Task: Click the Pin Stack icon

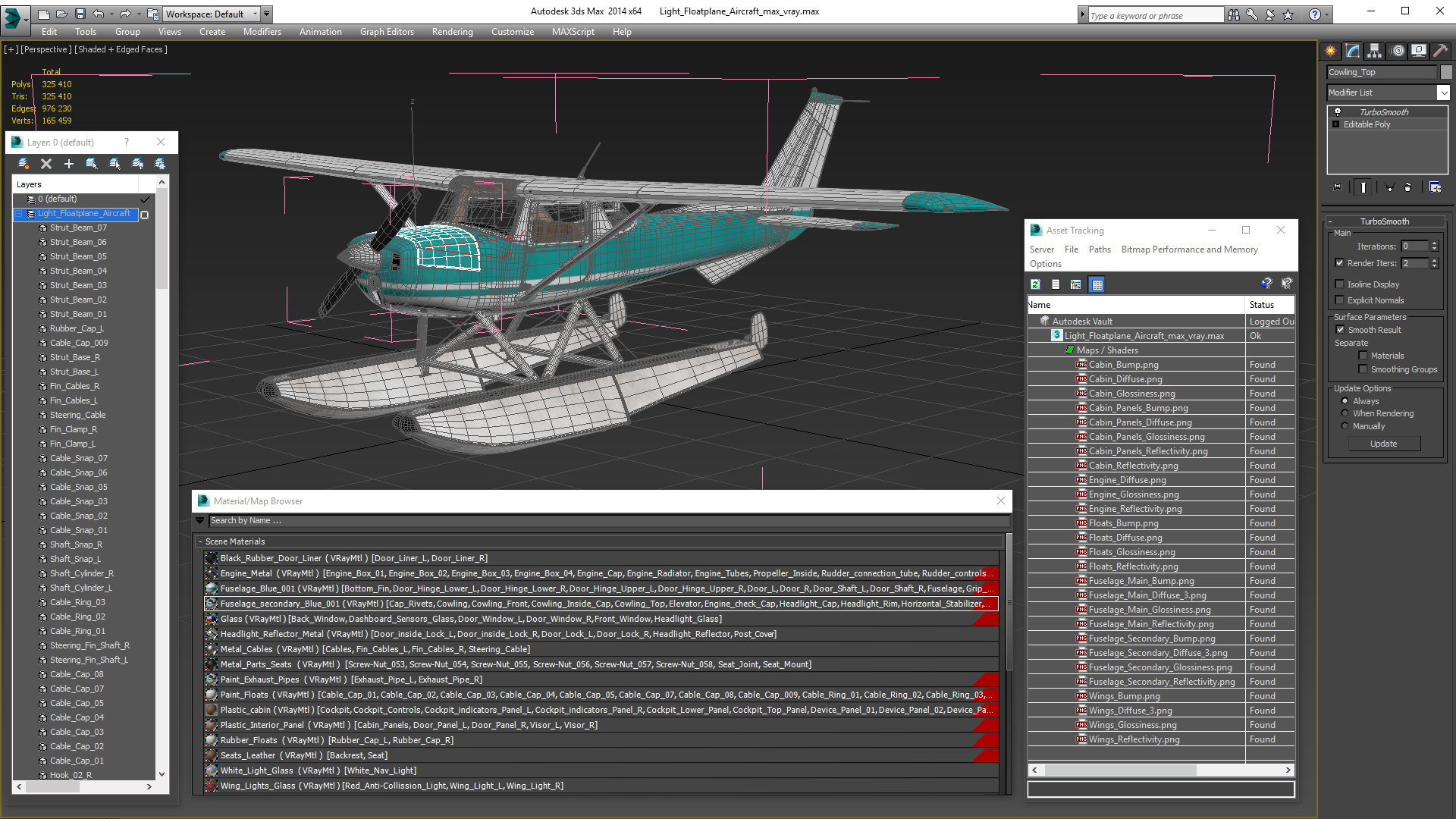Action: (1337, 187)
